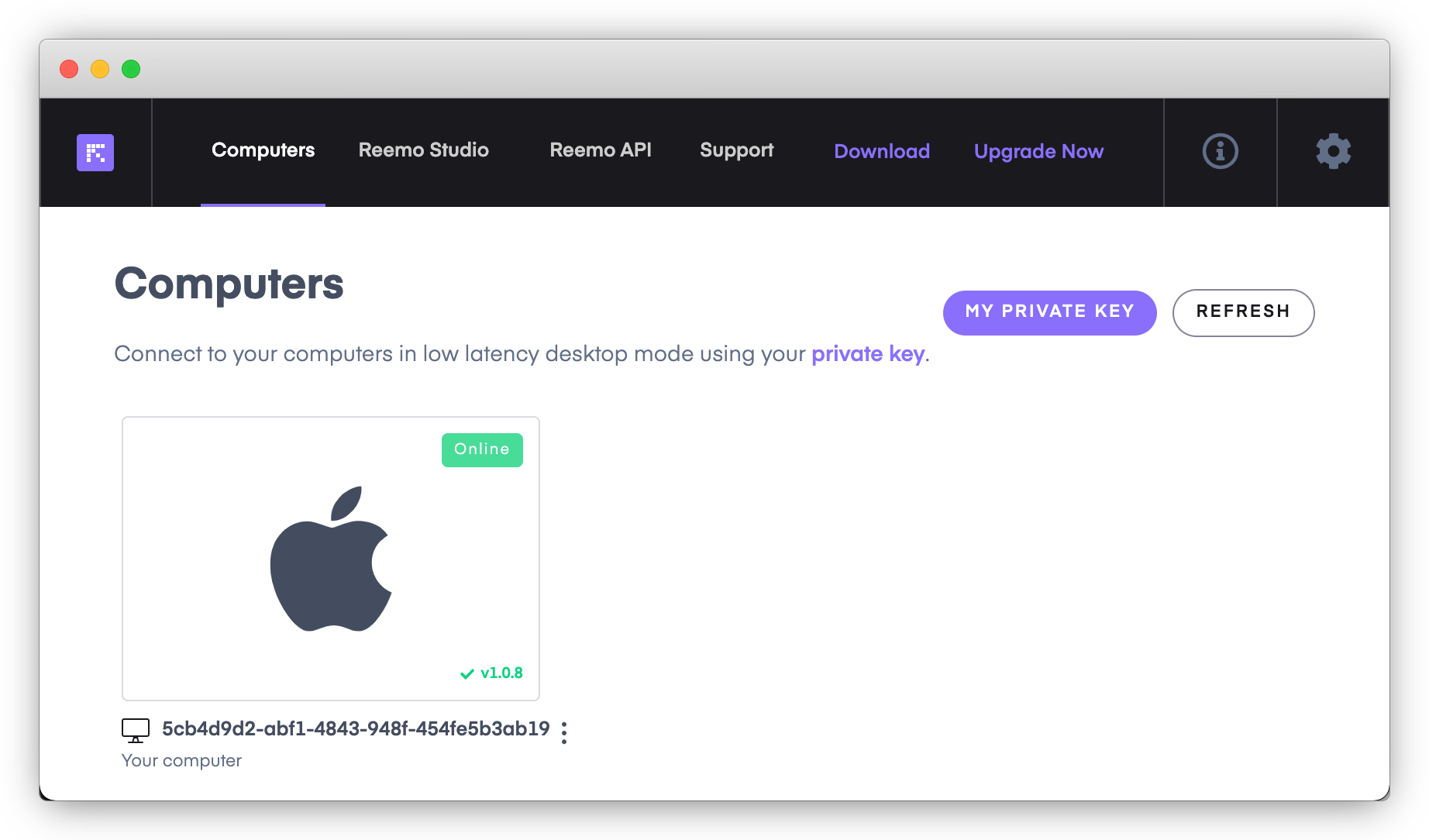Click the monitor icon beside computer ID
The height and width of the screenshot is (840, 1429).
tap(136, 730)
